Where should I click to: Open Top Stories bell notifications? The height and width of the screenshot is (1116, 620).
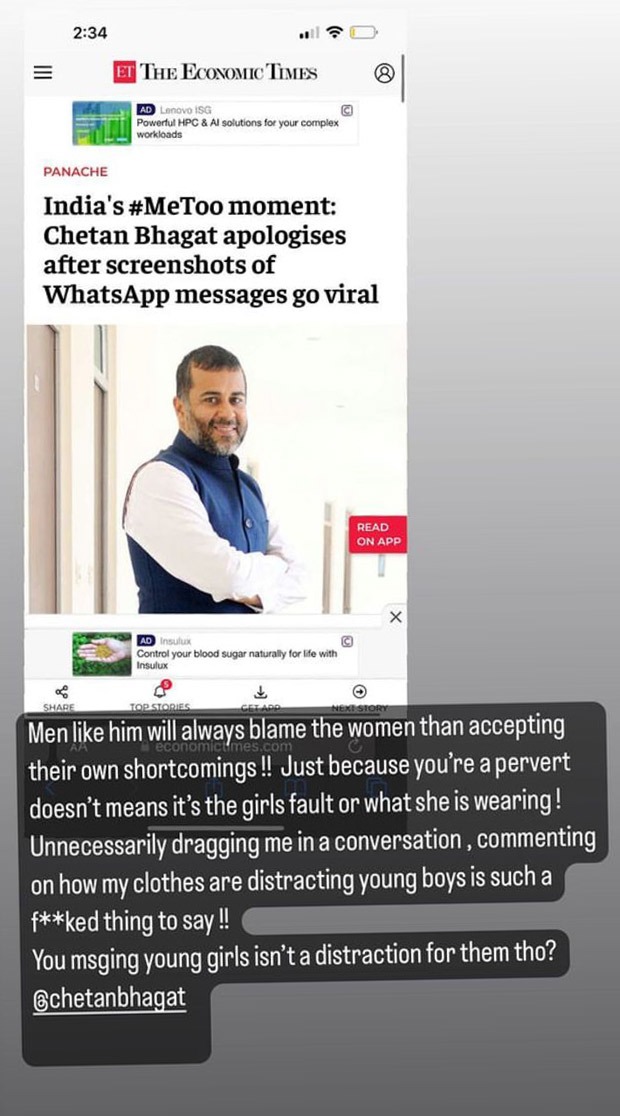[160, 690]
